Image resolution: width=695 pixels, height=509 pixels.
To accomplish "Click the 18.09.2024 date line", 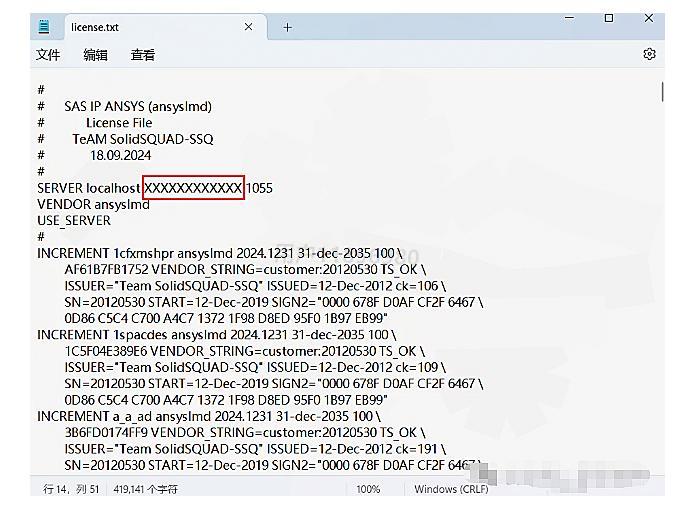I will [121, 156].
